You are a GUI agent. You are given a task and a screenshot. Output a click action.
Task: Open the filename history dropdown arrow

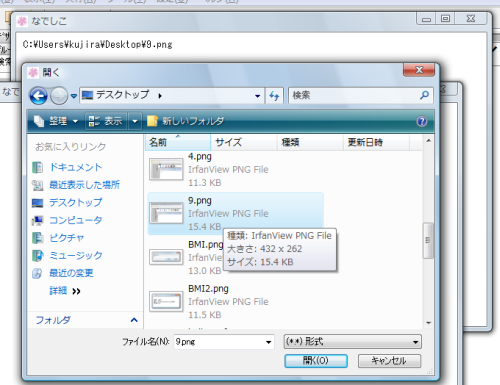click(x=268, y=342)
